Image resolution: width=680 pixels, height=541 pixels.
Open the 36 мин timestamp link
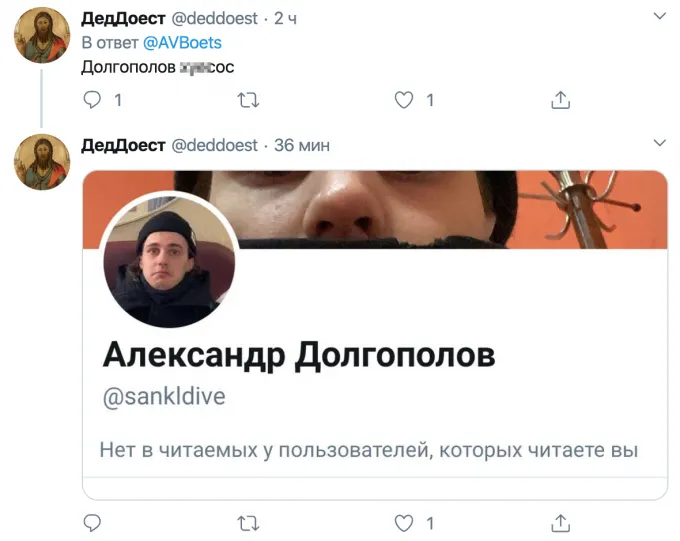click(302, 145)
